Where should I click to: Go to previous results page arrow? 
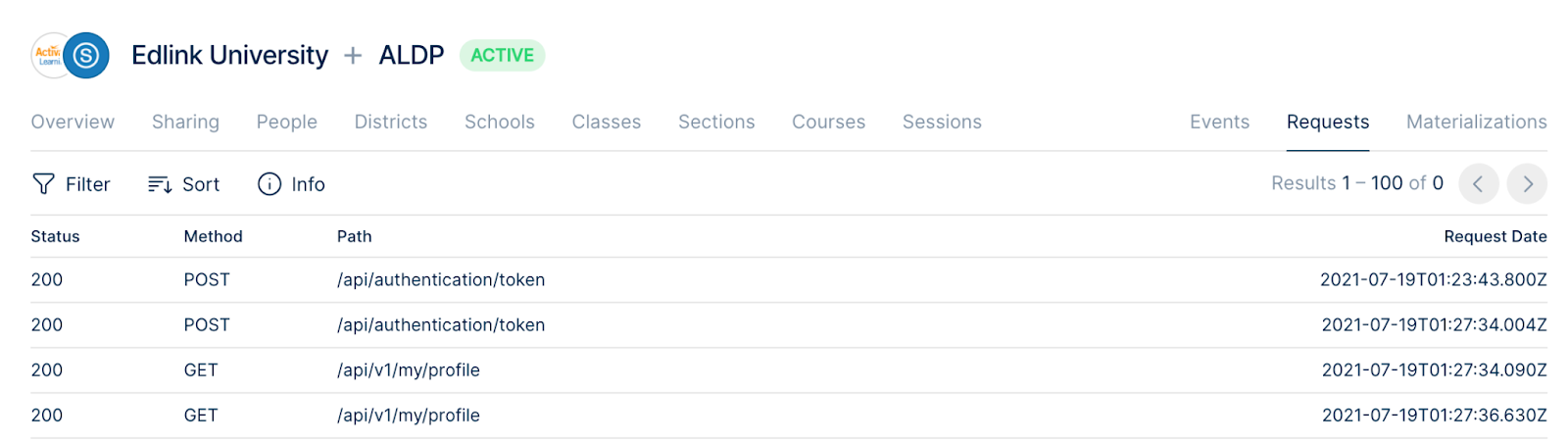[1478, 183]
